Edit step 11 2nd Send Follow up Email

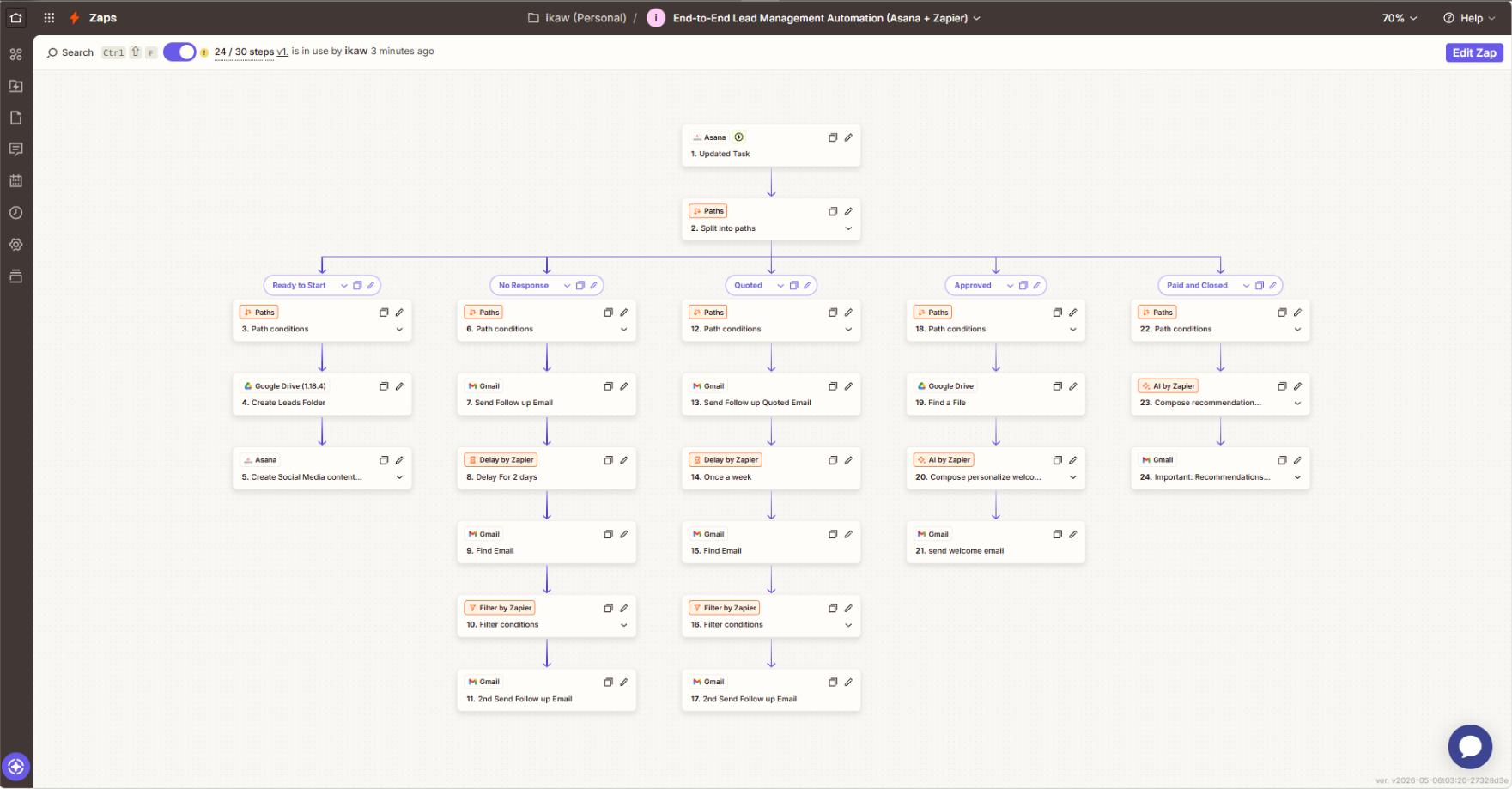pyautogui.click(x=624, y=682)
